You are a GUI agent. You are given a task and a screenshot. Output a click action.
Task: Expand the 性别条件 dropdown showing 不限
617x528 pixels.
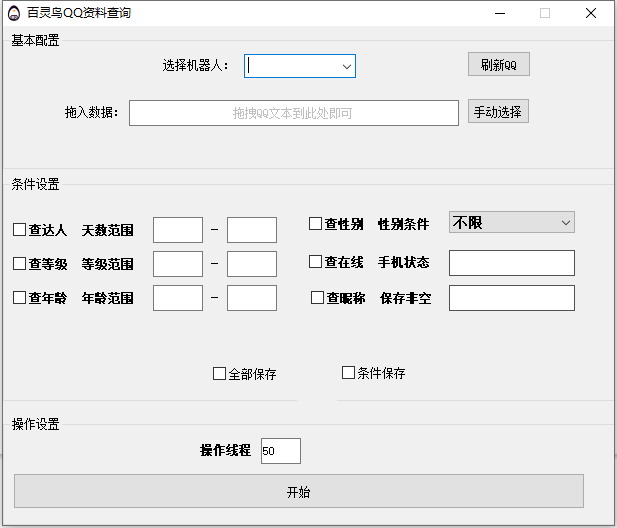(512, 222)
